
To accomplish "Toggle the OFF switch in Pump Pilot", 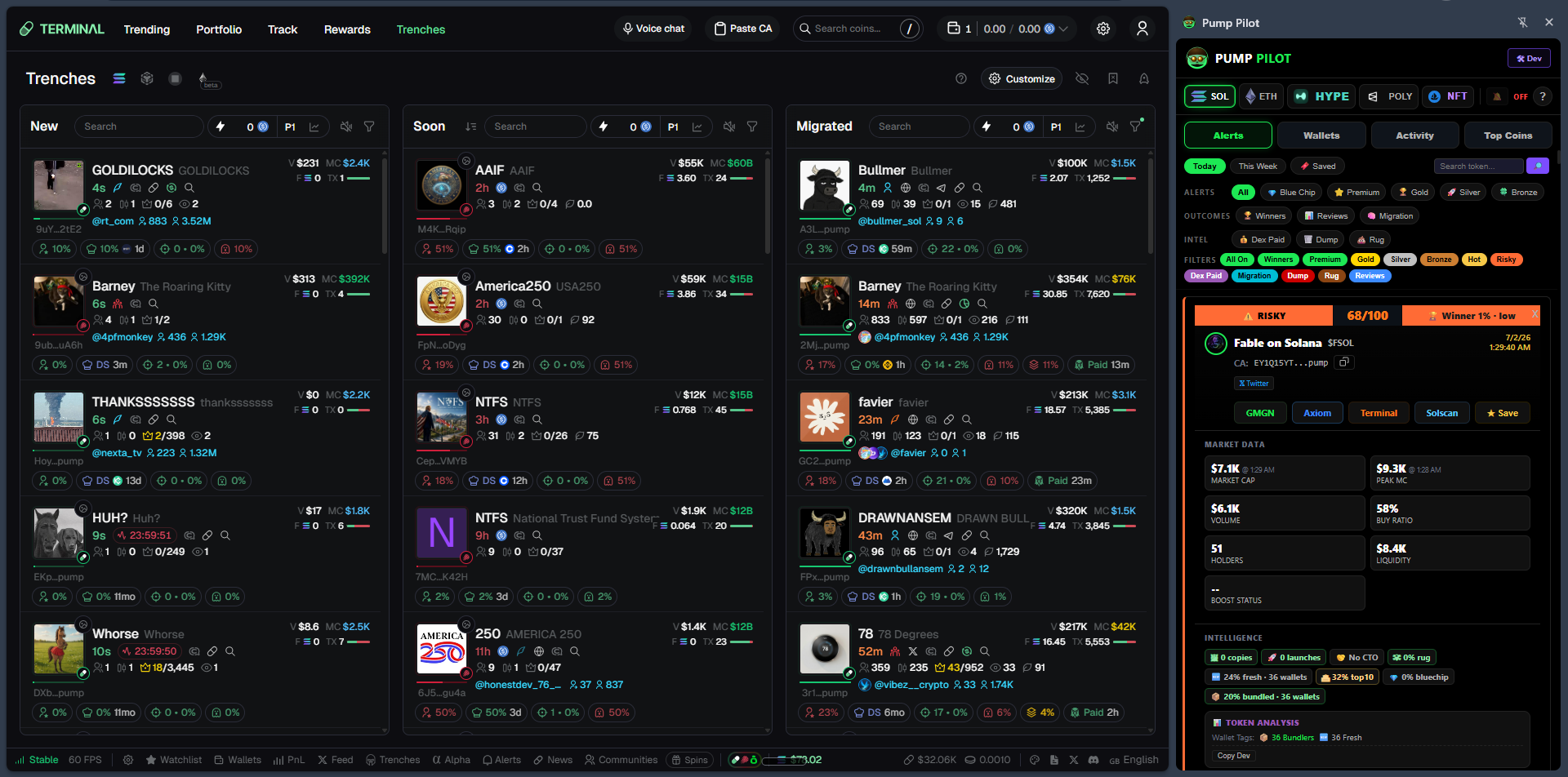I will click(1520, 96).
